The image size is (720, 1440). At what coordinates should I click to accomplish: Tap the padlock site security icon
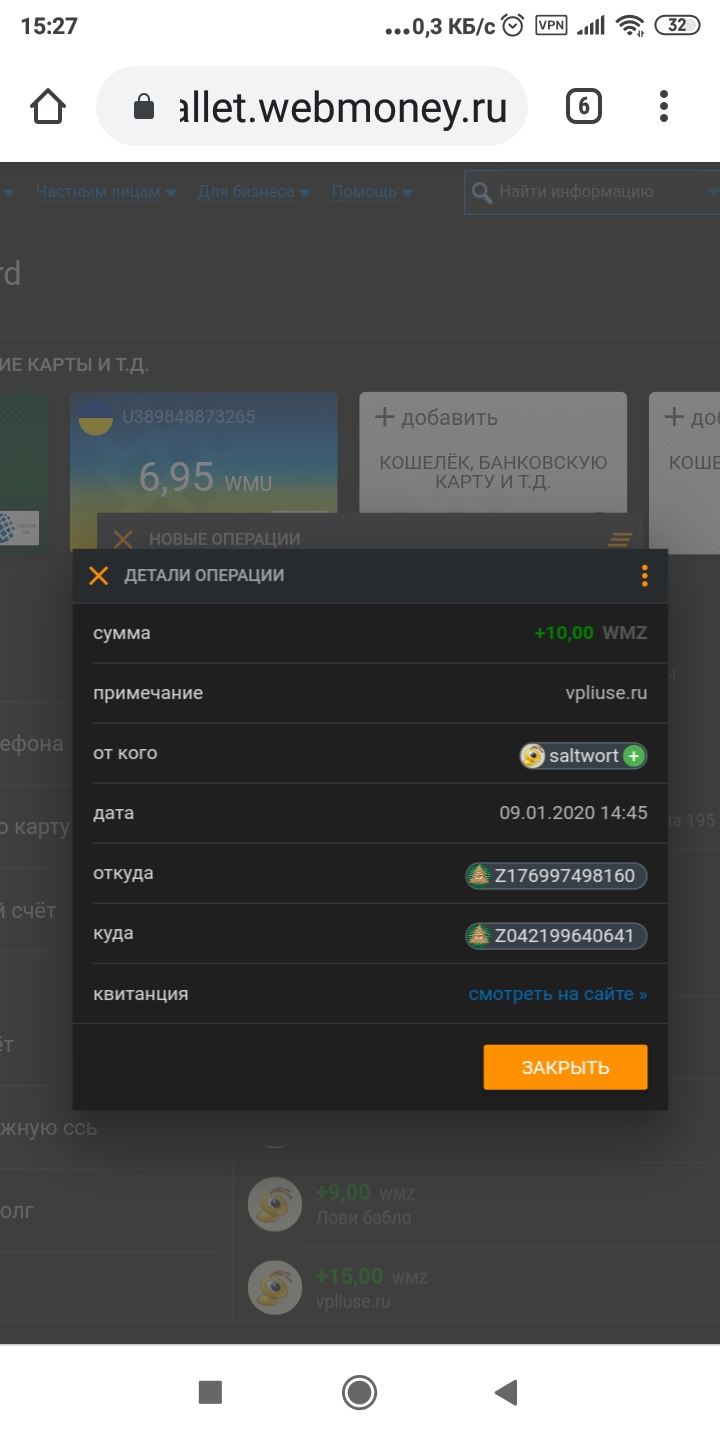[144, 106]
